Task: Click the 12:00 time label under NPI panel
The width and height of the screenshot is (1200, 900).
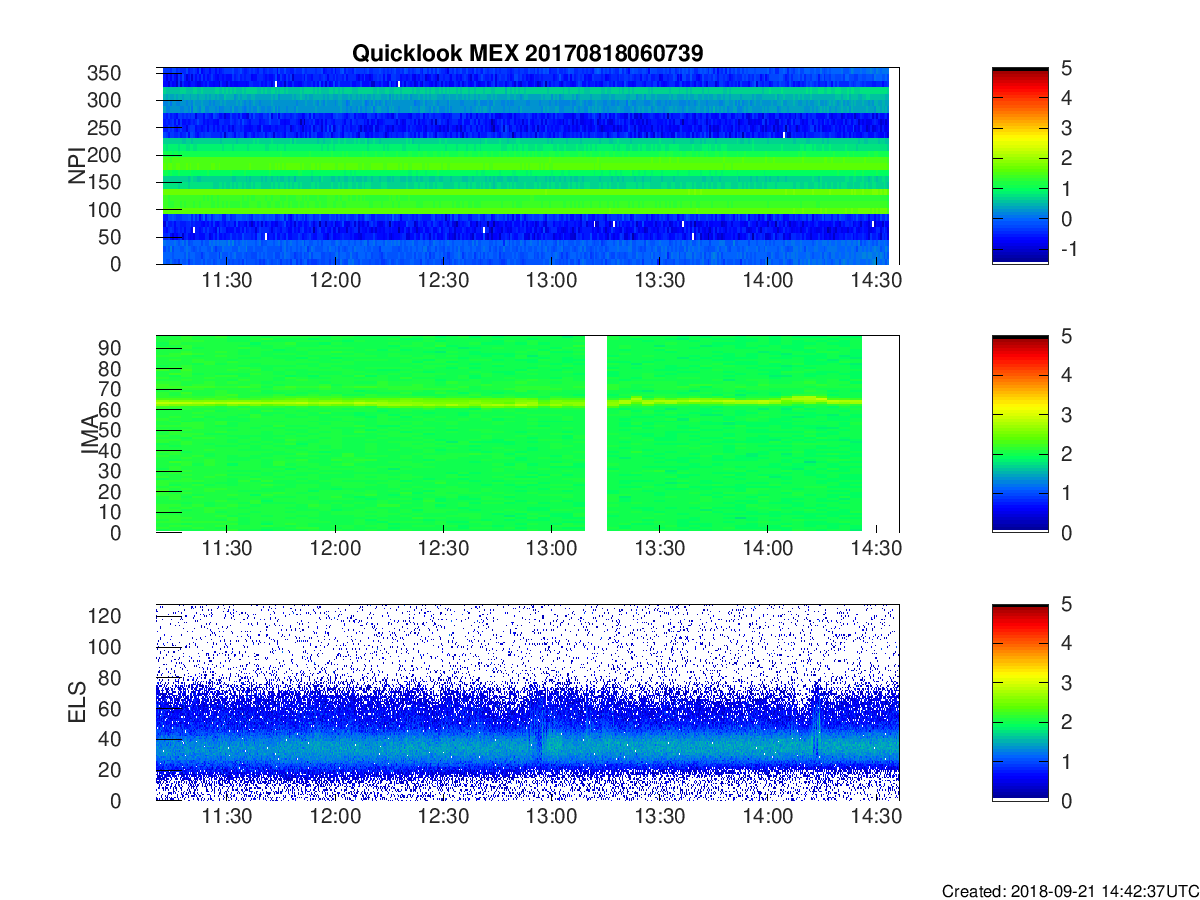Action: pyautogui.click(x=335, y=281)
